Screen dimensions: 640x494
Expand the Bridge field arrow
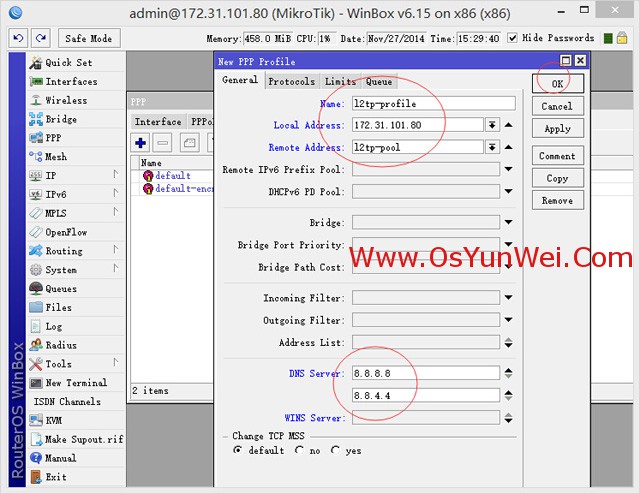pos(509,222)
